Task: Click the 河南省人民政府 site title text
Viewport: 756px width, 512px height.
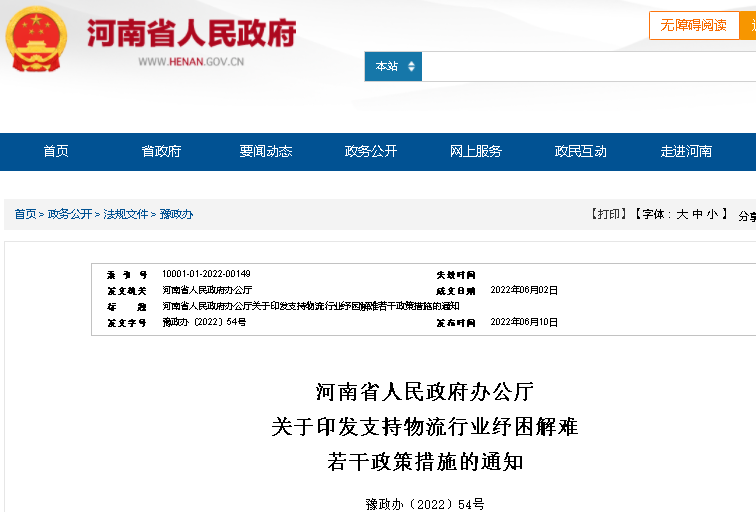Action: coord(191,33)
